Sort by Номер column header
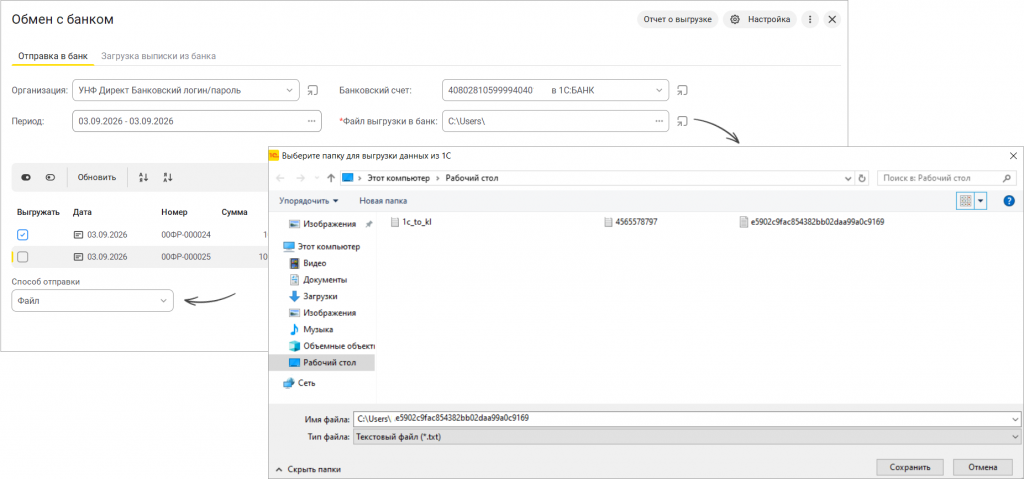The width and height of the screenshot is (1024, 479). [174, 212]
